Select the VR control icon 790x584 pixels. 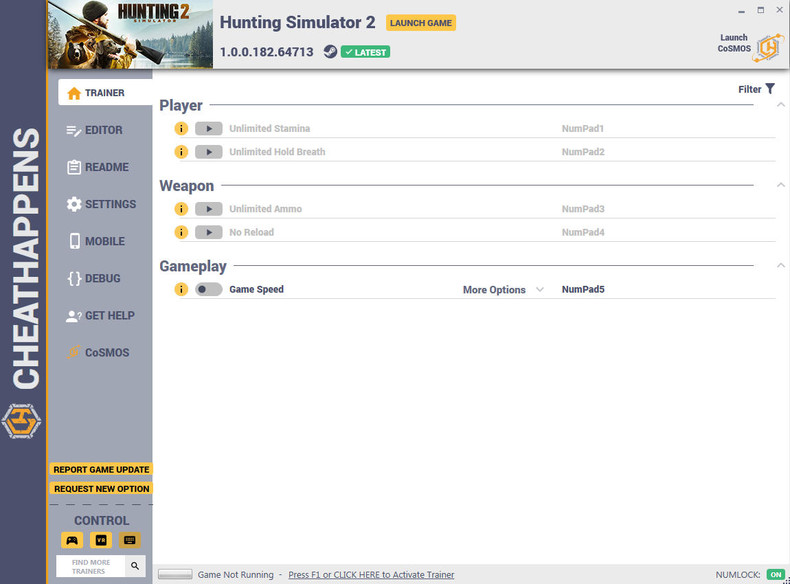point(101,540)
